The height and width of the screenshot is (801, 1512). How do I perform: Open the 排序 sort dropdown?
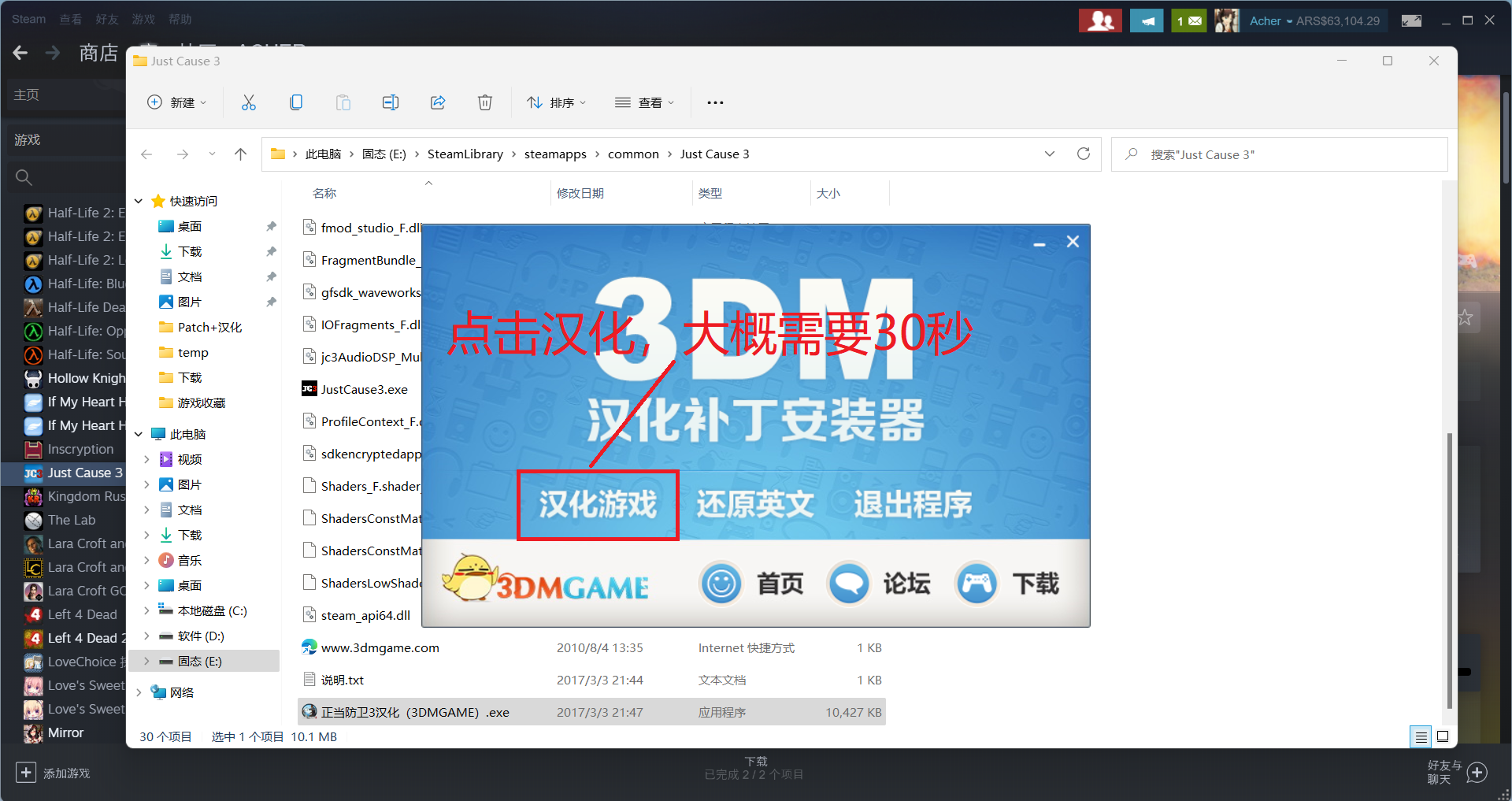point(557,102)
